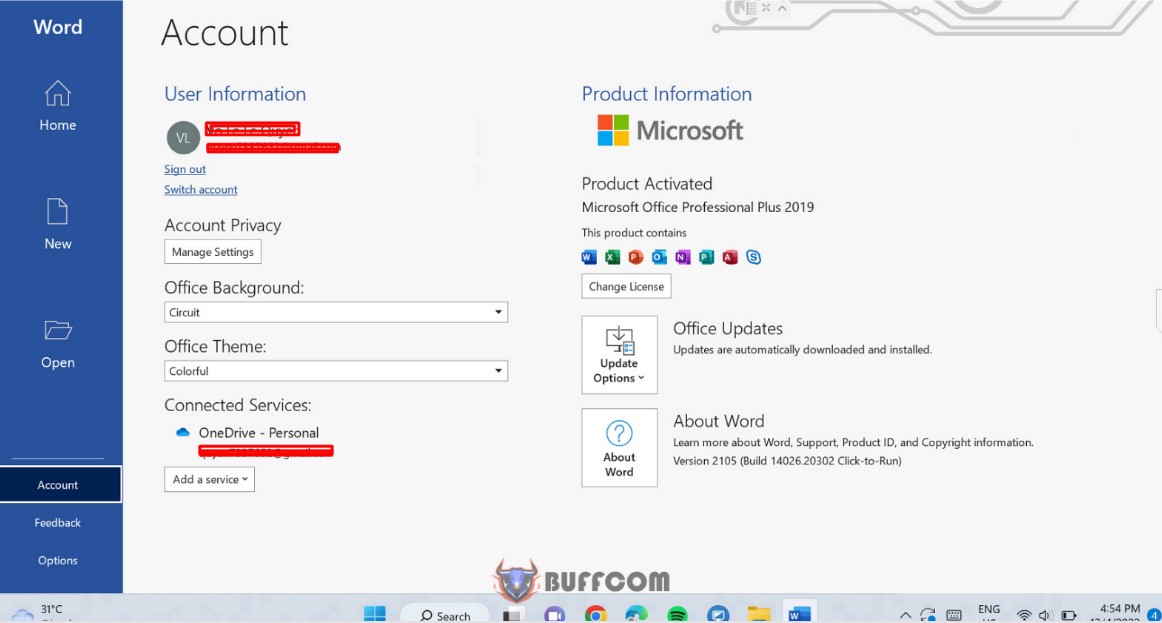Click the taskbar Search box
Viewport: 1162px width, 623px height.
tap(445, 615)
